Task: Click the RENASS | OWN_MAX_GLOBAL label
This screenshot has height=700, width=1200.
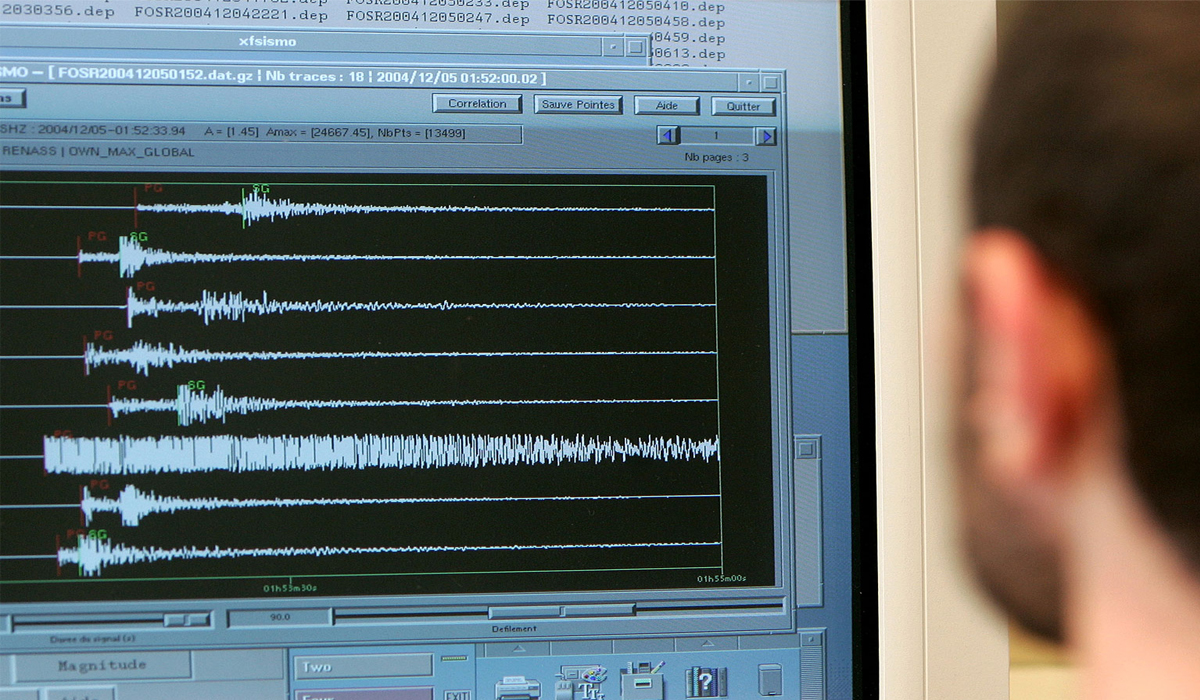Action: (x=98, y=152)
